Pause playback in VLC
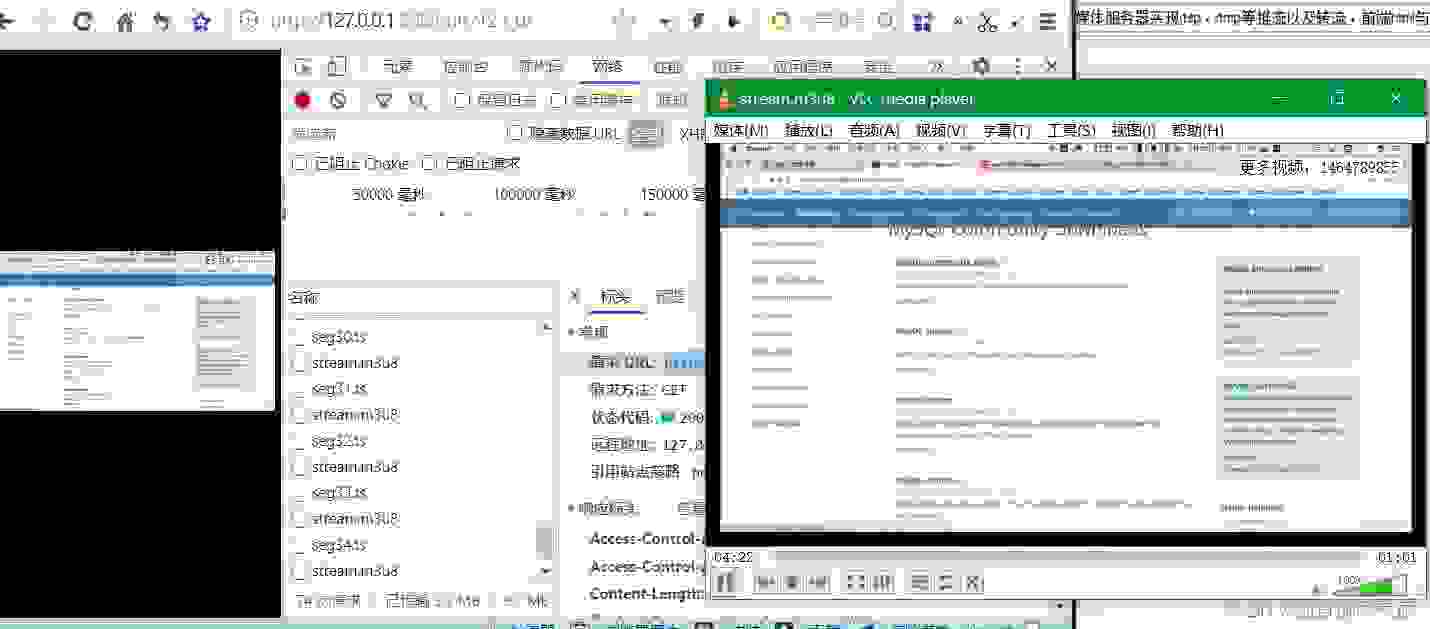Image resolution: width=1430 pixels, height=629 pixels. coord(726,582)
